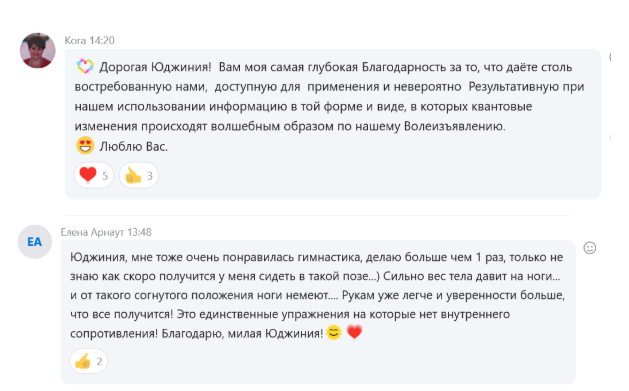Image resolution: width=629 pixels, height=391 pixels.
Task: Click the heart-eyes emoji beside 'Люблю Вас'
Action: (85, 146)
